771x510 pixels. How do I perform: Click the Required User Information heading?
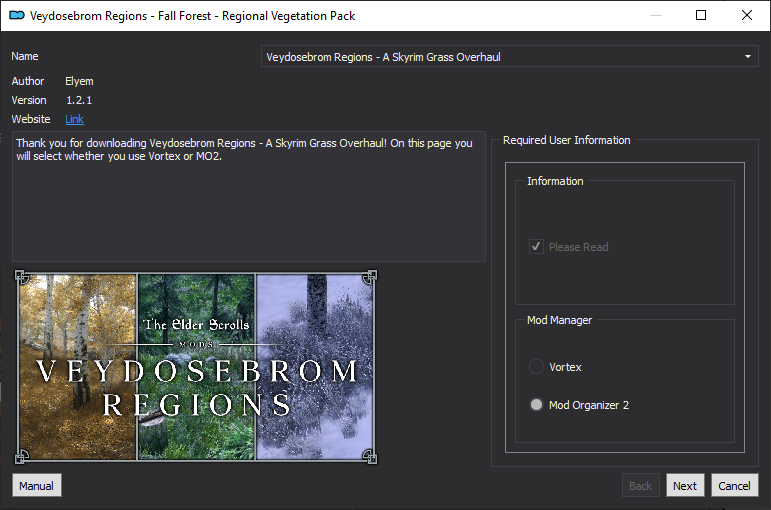pos(566,140)
